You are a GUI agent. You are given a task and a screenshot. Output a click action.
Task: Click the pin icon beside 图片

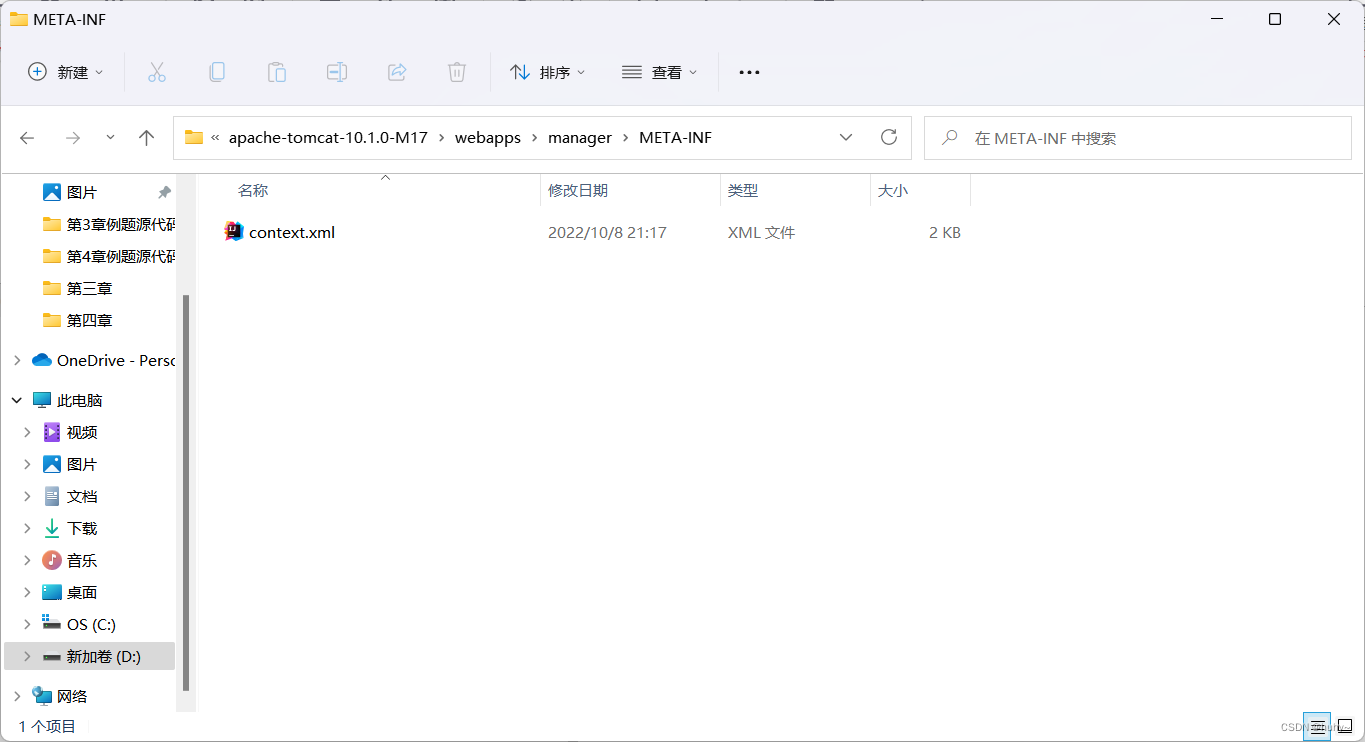point(165,192)
